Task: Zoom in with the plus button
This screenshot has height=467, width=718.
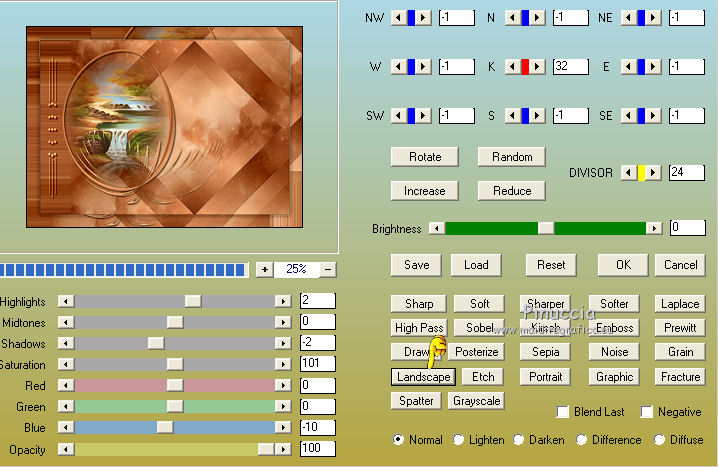Action: tap(265, 270)
